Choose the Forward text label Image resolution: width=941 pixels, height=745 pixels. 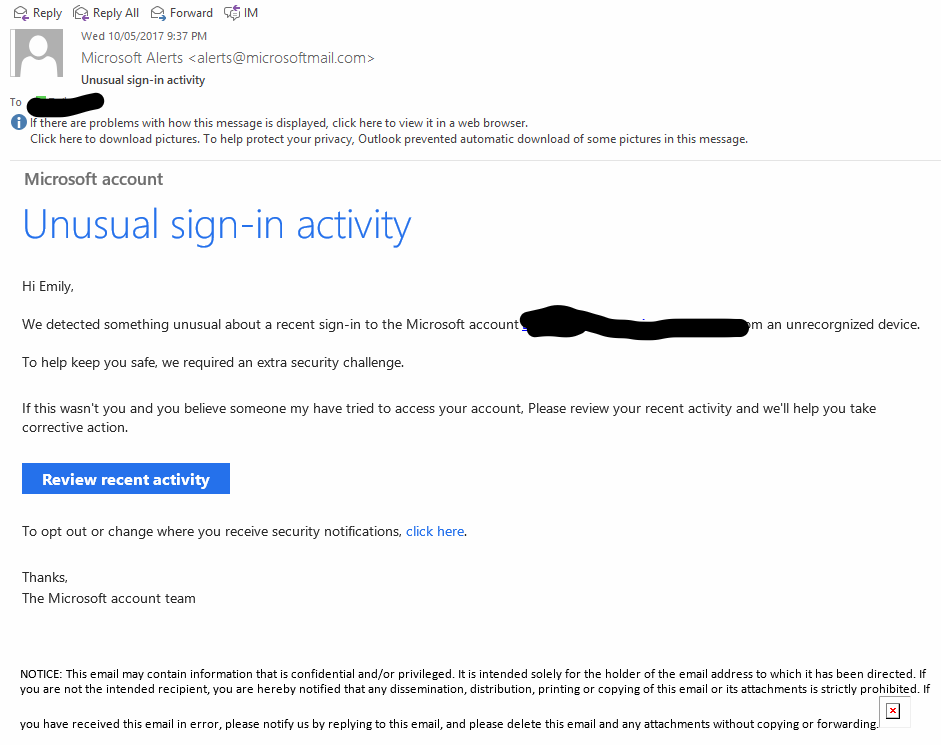(x=191, y=13)
